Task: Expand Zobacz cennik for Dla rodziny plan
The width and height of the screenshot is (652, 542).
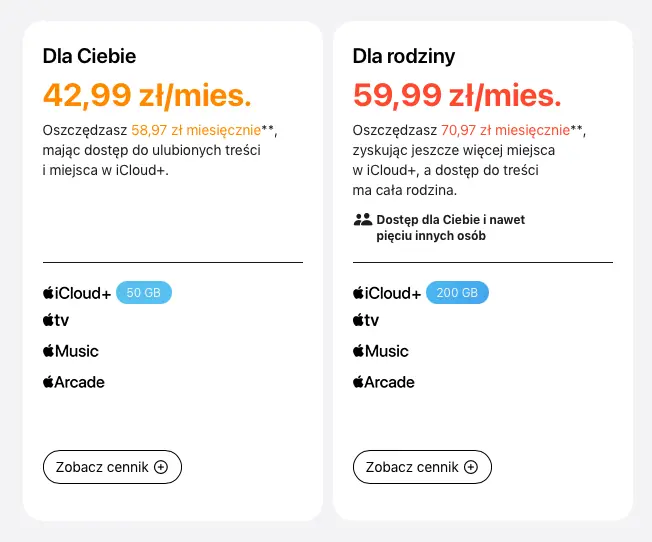Action: [x=422, y=467]
